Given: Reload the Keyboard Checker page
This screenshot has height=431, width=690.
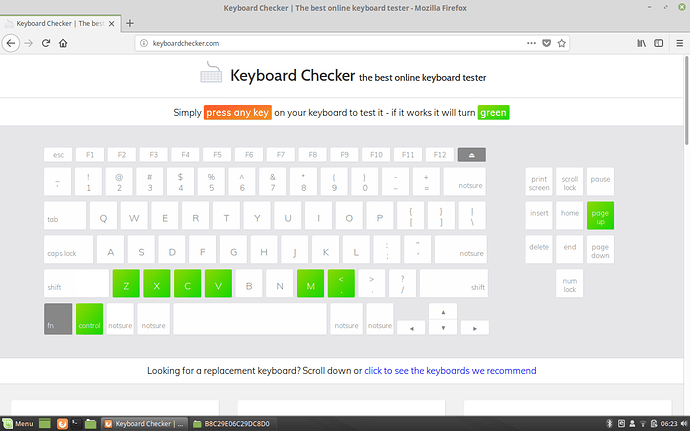Looking at the screenshot, I should pos(46,43).
